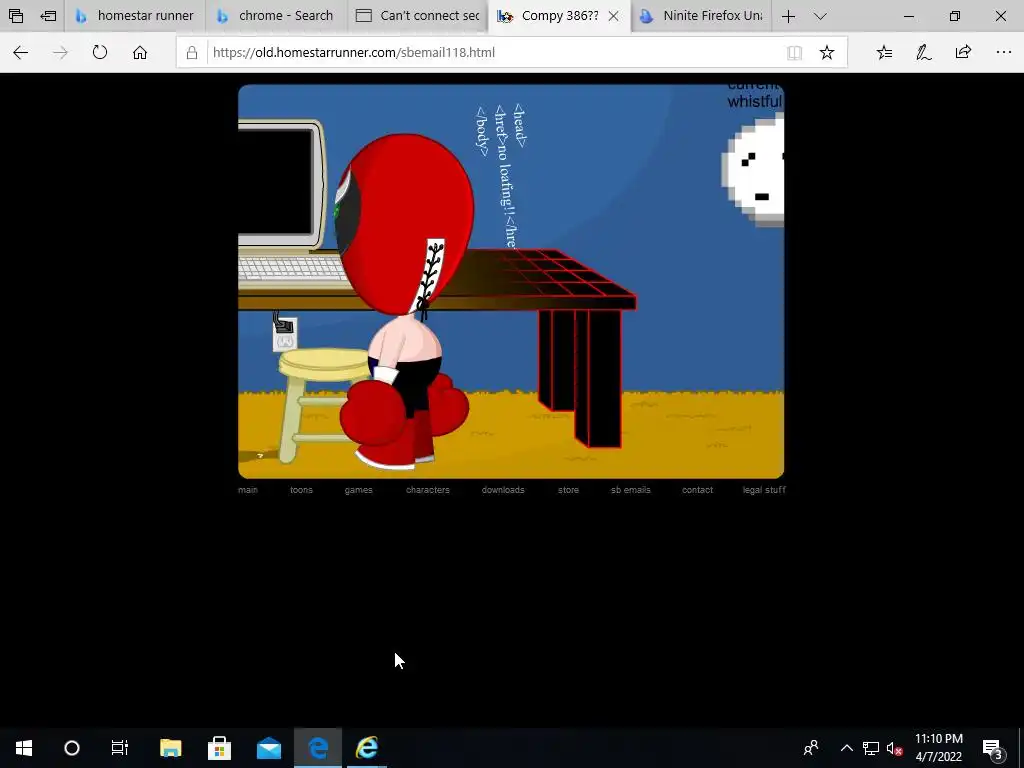This screenshot has width=1024, height=768.
Task: Open the store link
Action: (568, 490)
